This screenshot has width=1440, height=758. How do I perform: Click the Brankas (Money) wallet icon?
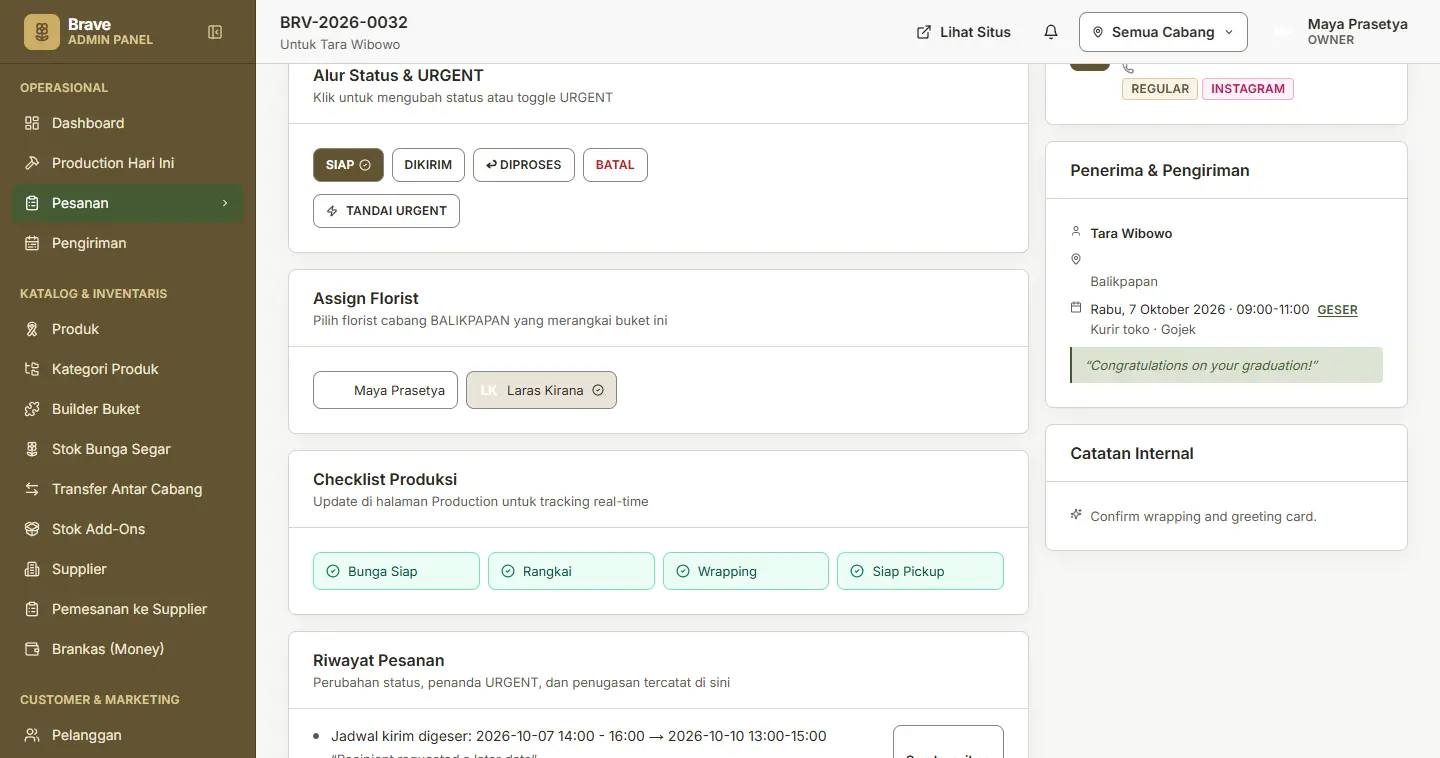(x=32, y=649)
